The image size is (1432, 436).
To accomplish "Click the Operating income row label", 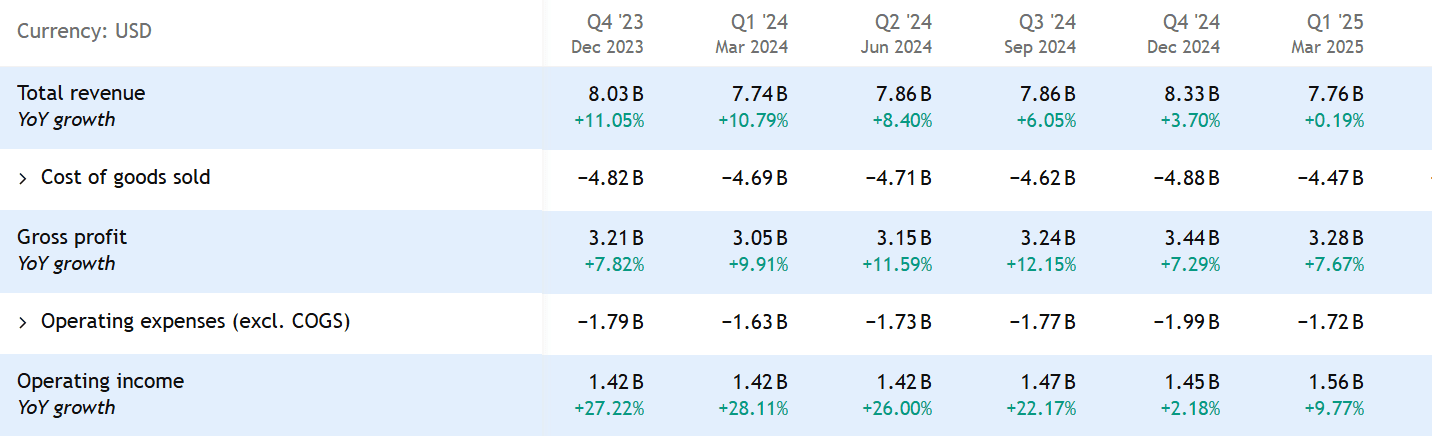I will click(x=100, y=381).
